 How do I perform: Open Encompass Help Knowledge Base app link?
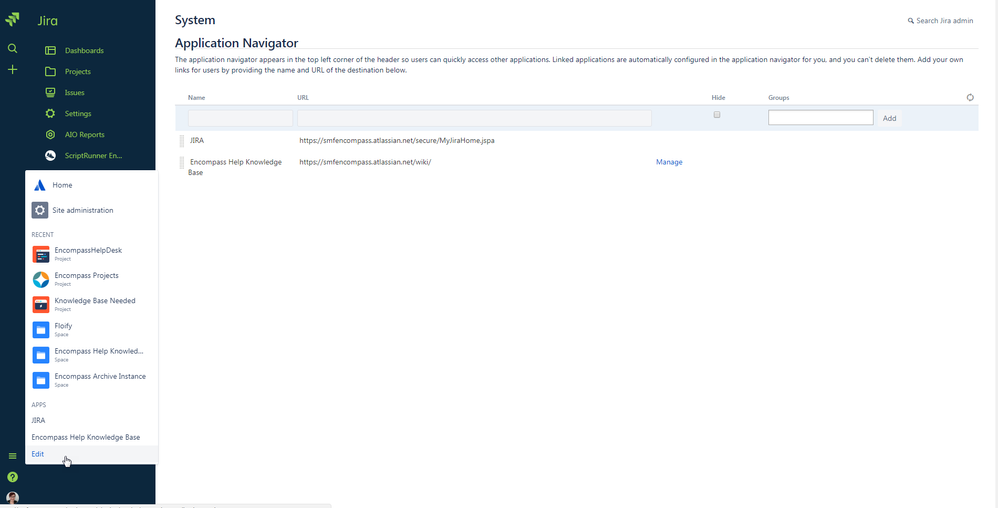(x=86, y=437)
